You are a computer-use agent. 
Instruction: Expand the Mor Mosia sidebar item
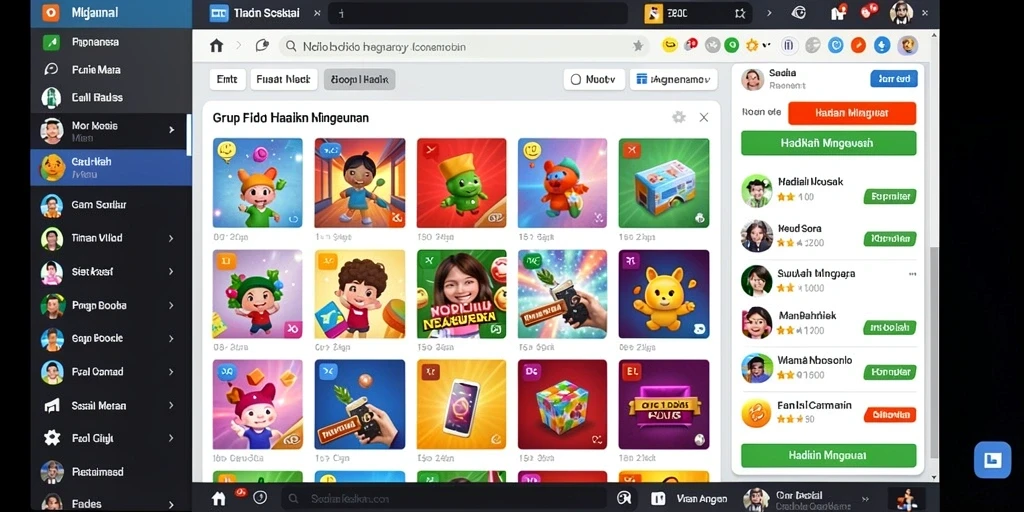[x=172, y=130]
